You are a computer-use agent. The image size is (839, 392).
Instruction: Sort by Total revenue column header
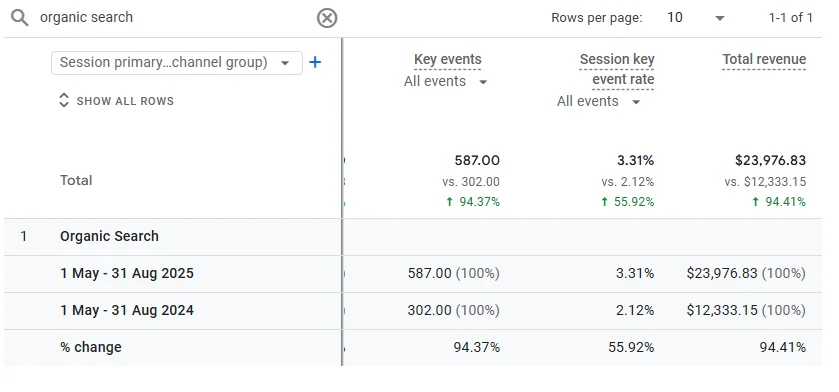[764, 59]
